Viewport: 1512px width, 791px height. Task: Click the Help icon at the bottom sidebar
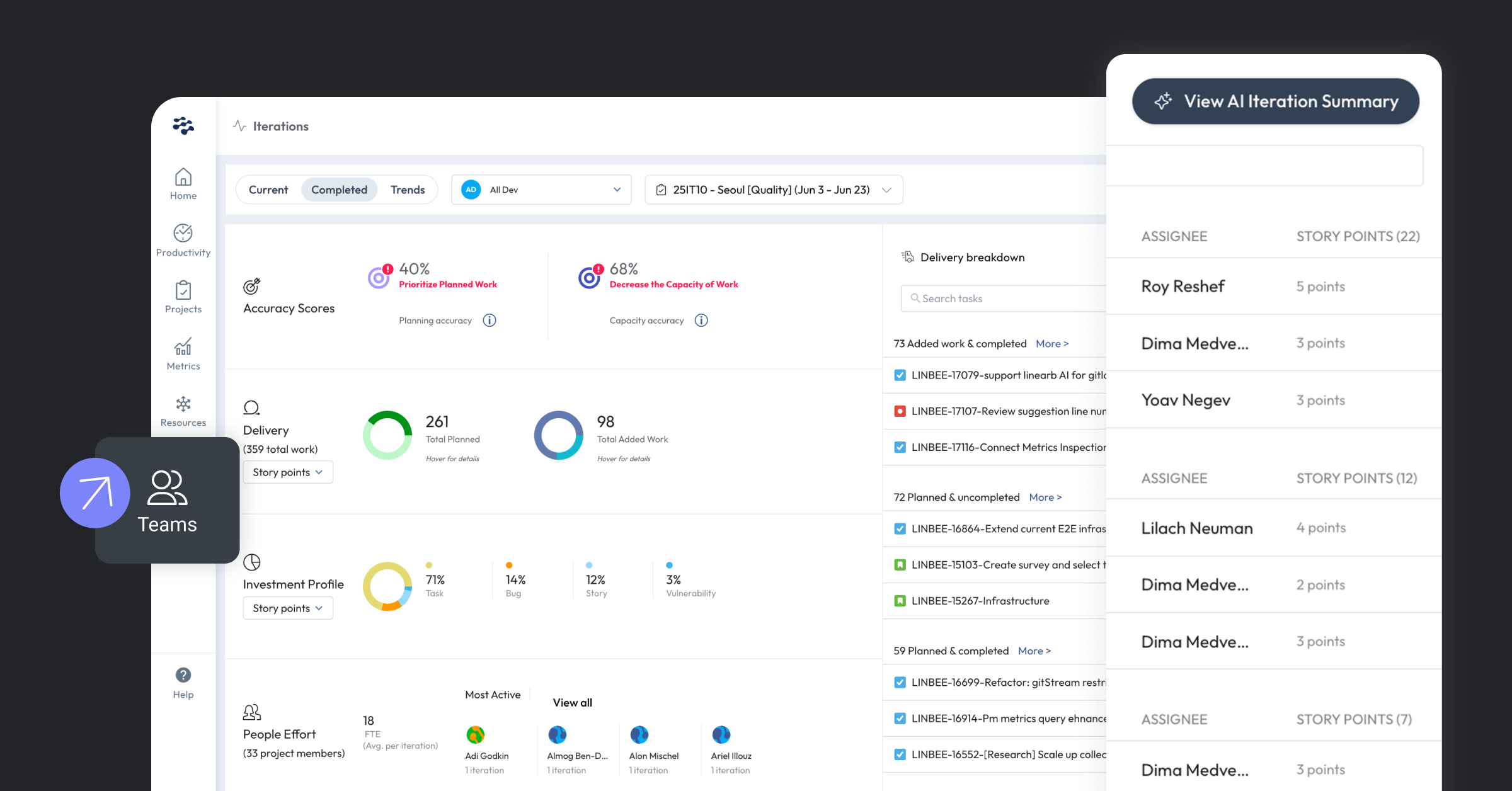click(183, 682)
